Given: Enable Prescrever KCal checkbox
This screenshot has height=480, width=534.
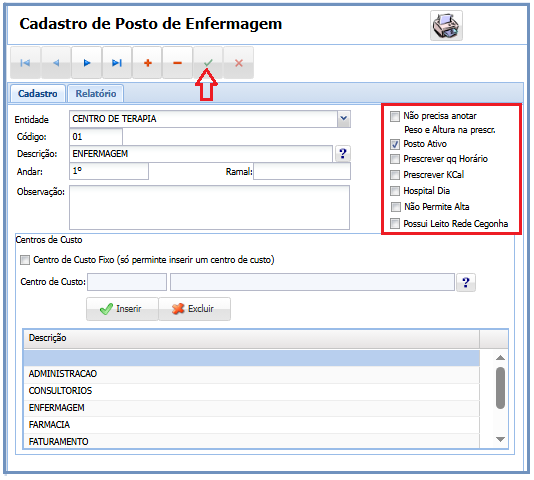Looking at the screenshot, I should [x=395, y=175].
